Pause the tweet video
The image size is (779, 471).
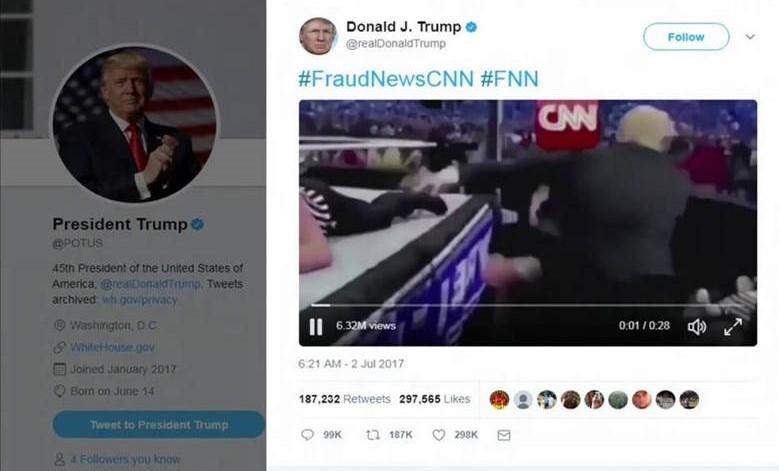tap(316, 326)
